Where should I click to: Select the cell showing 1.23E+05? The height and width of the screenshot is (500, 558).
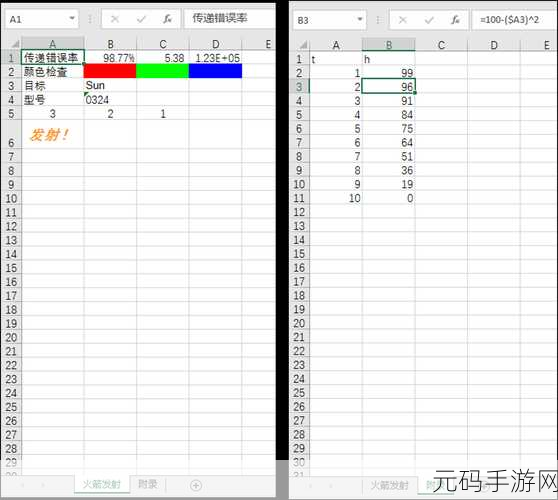216,57
